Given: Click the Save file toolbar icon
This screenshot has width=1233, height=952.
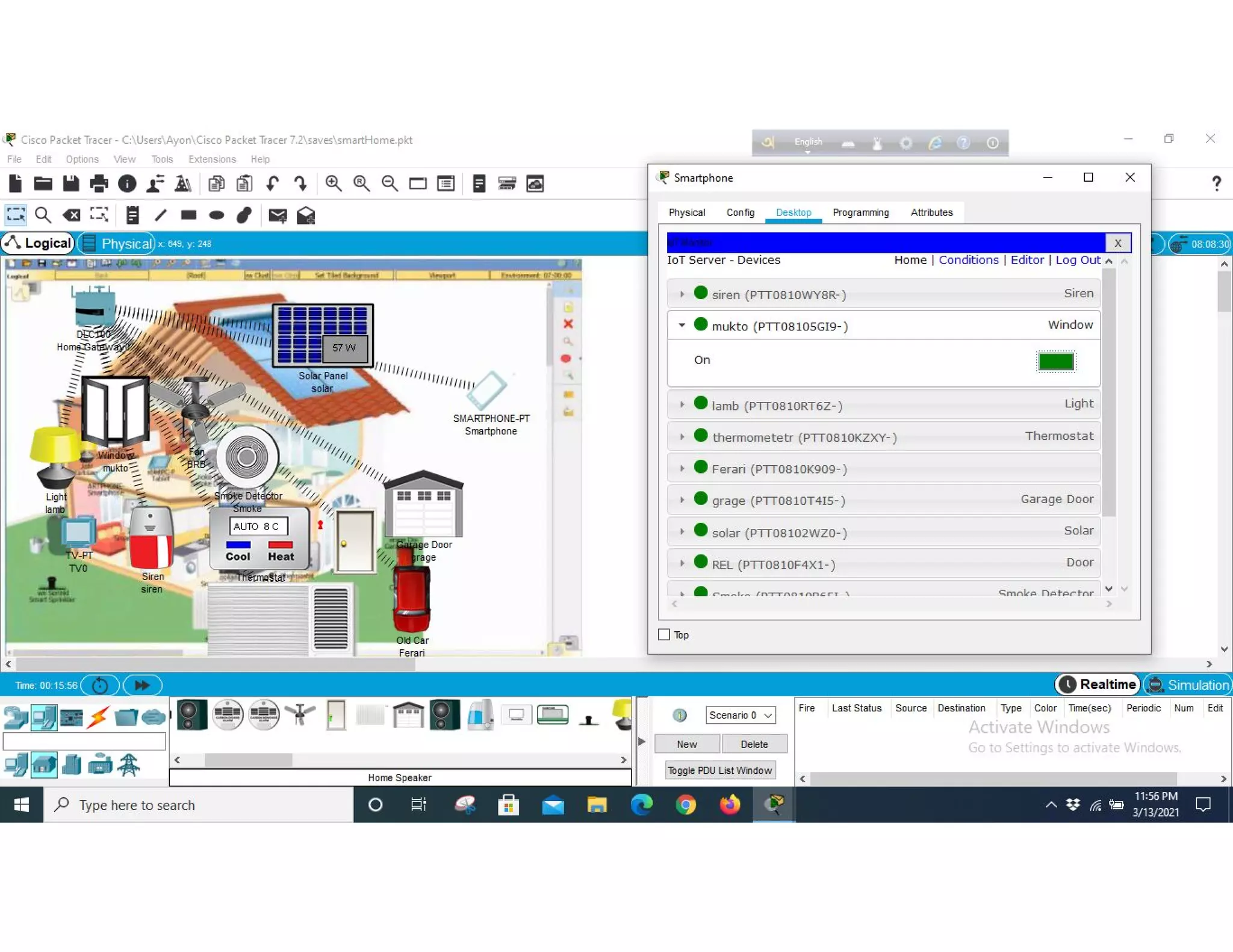Looking at the screenshot, I should tap(71, 184).
